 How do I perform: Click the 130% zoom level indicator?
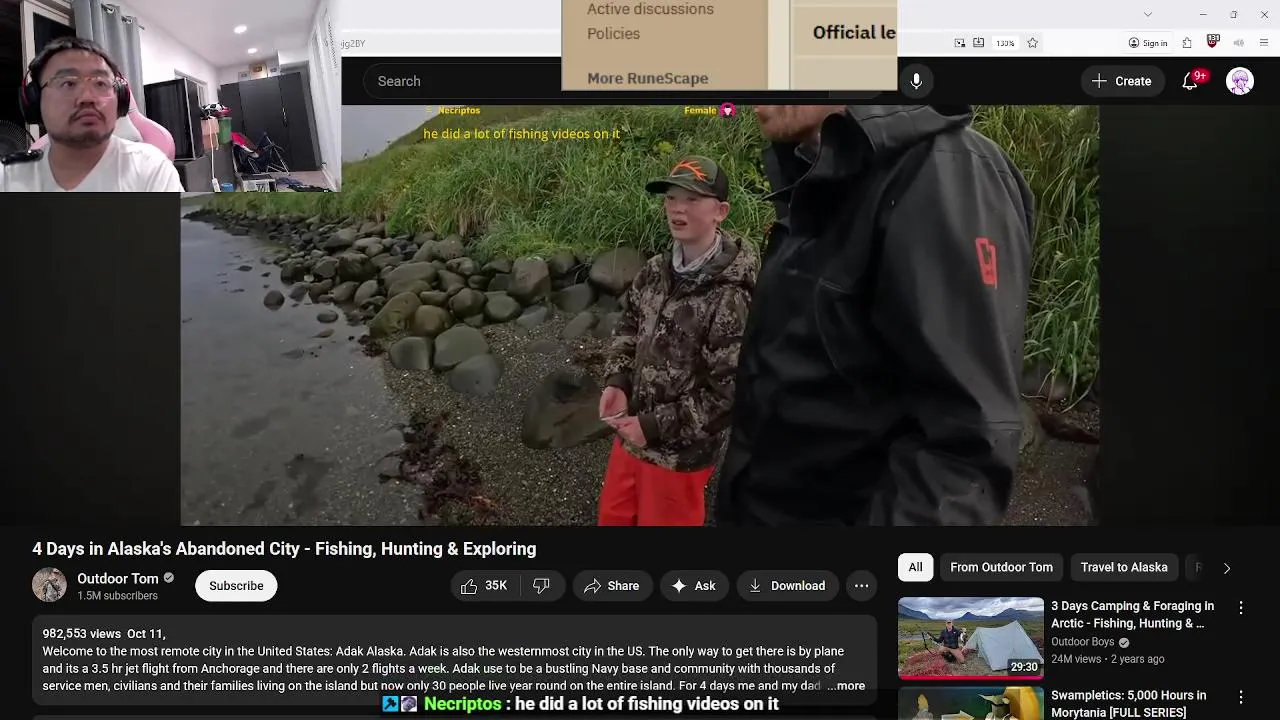point(1005,43)
